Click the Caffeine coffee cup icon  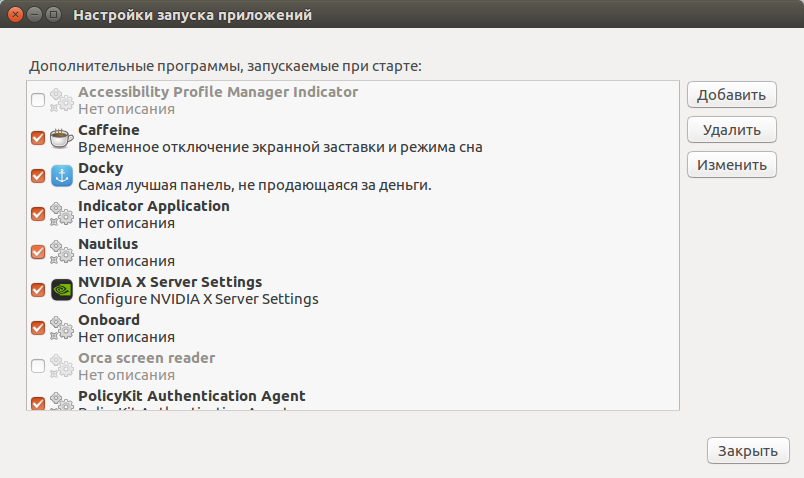[62, 138]
